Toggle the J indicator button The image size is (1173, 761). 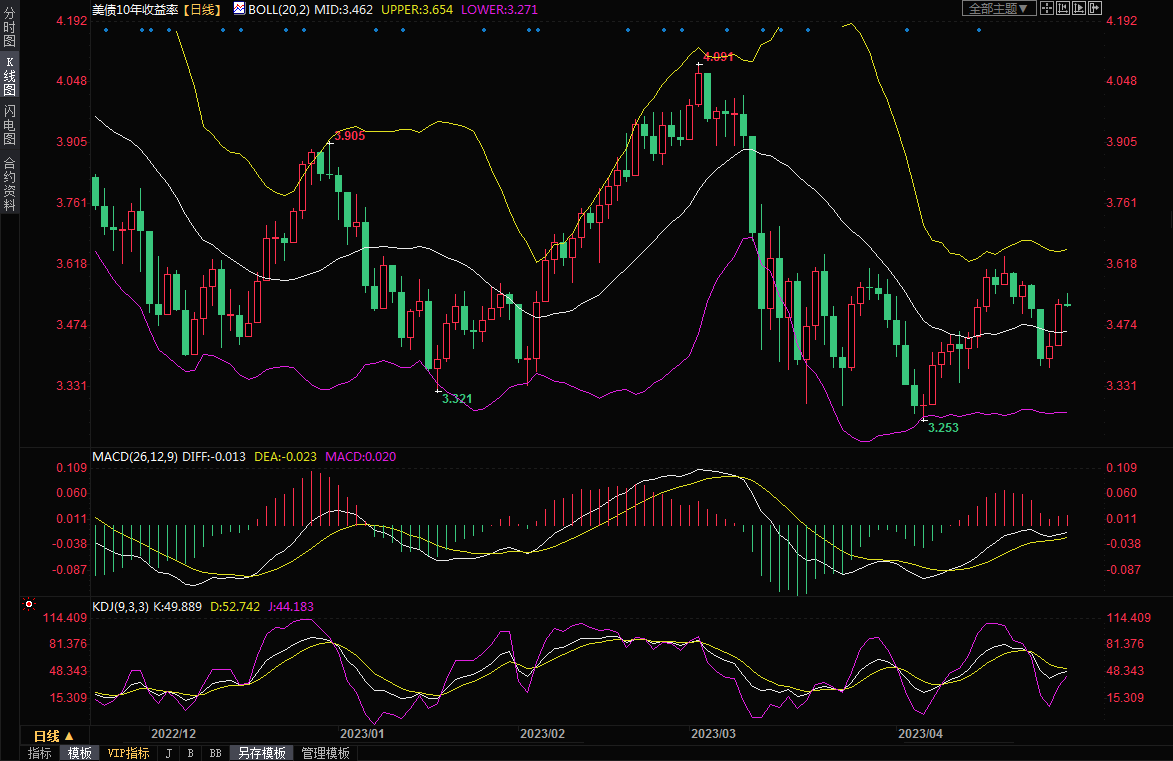(168, 753)
